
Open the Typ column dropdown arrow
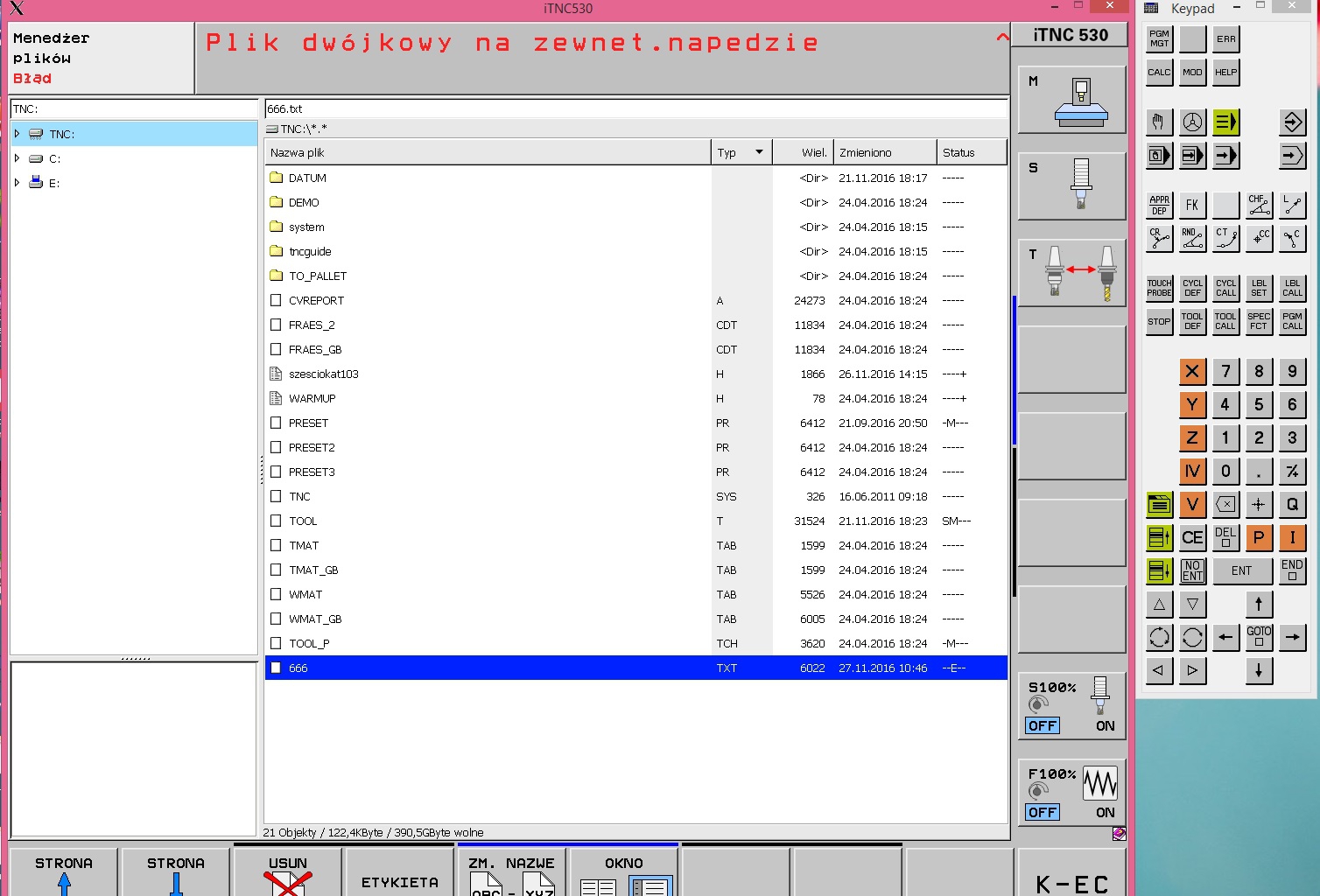759,152
